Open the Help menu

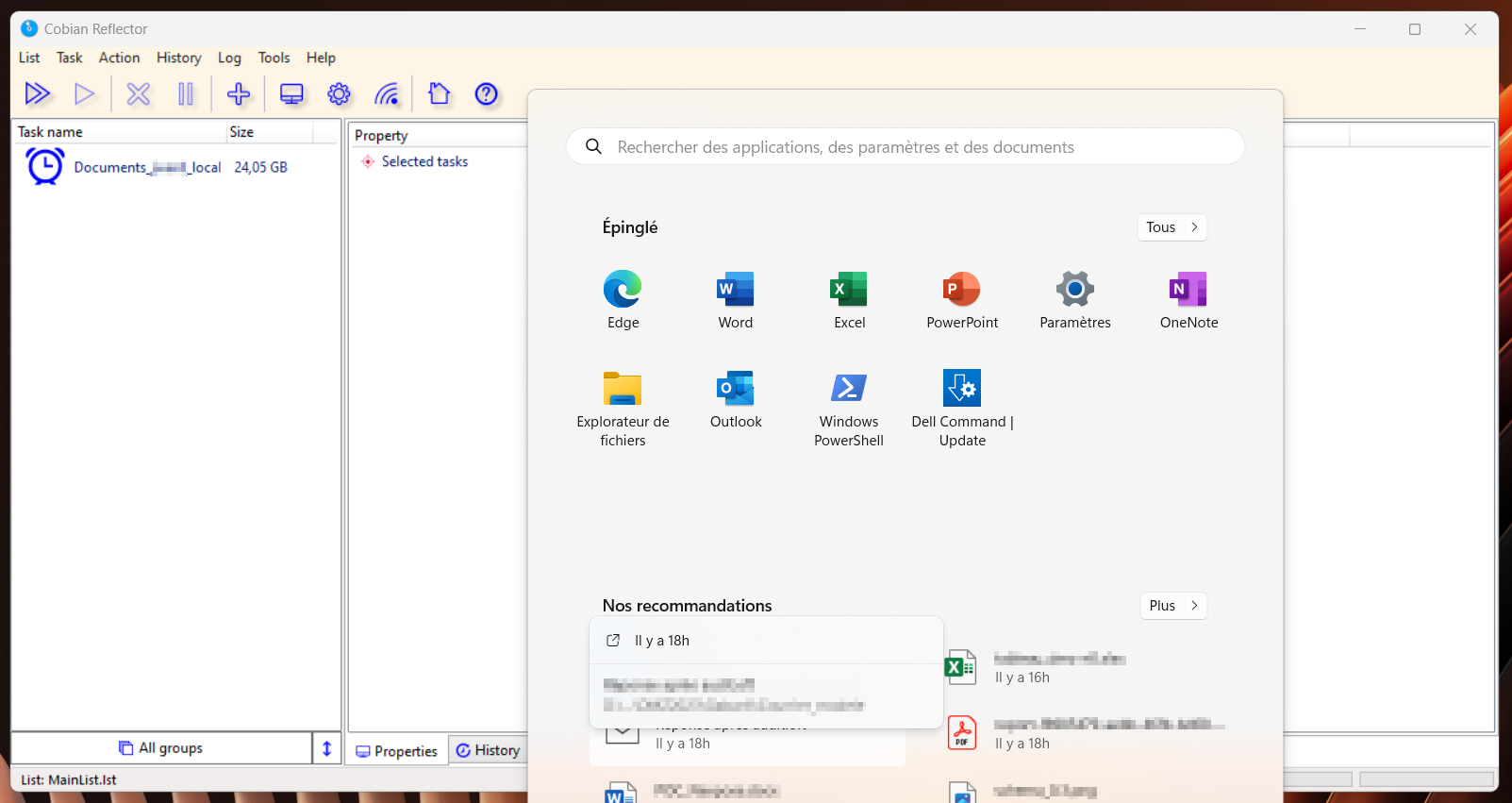point(321,58)
